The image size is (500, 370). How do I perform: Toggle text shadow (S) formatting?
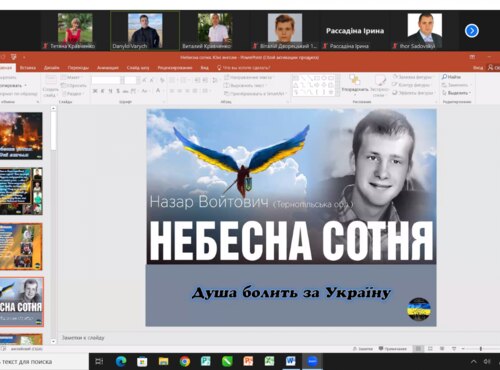[x=118, y=91]
